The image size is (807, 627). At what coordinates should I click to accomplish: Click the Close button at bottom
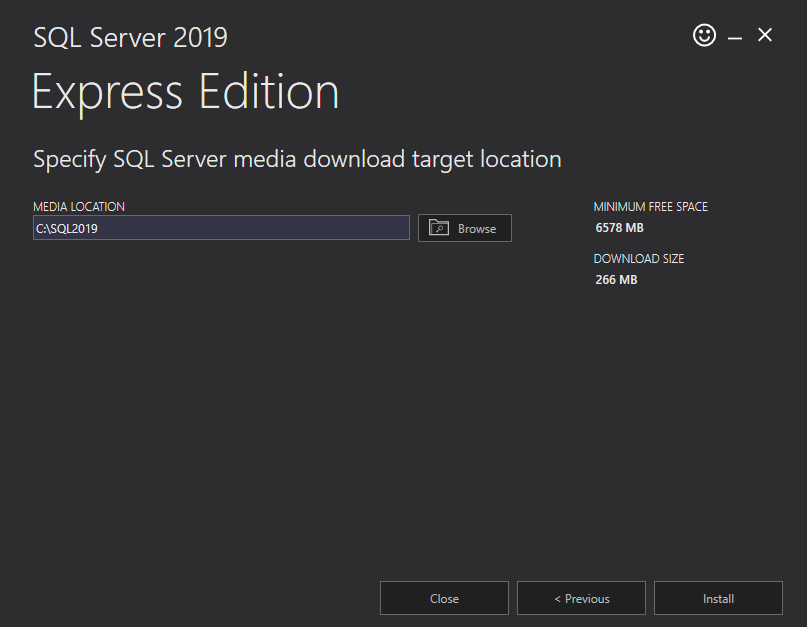pyautogui.click(x=444, y=598)
